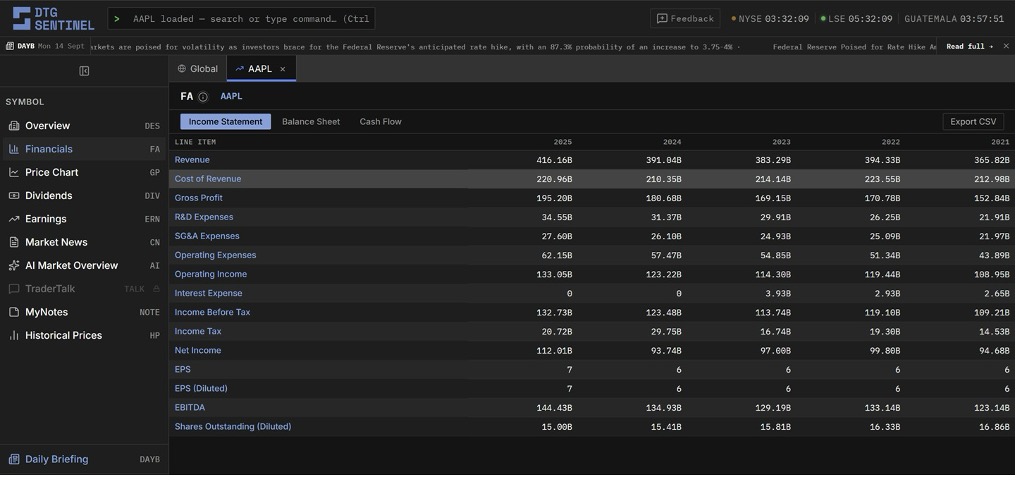Viewport: 1016px width, 494px height.
Task: Click the Earnings trend icon
Action: [14, 219]
